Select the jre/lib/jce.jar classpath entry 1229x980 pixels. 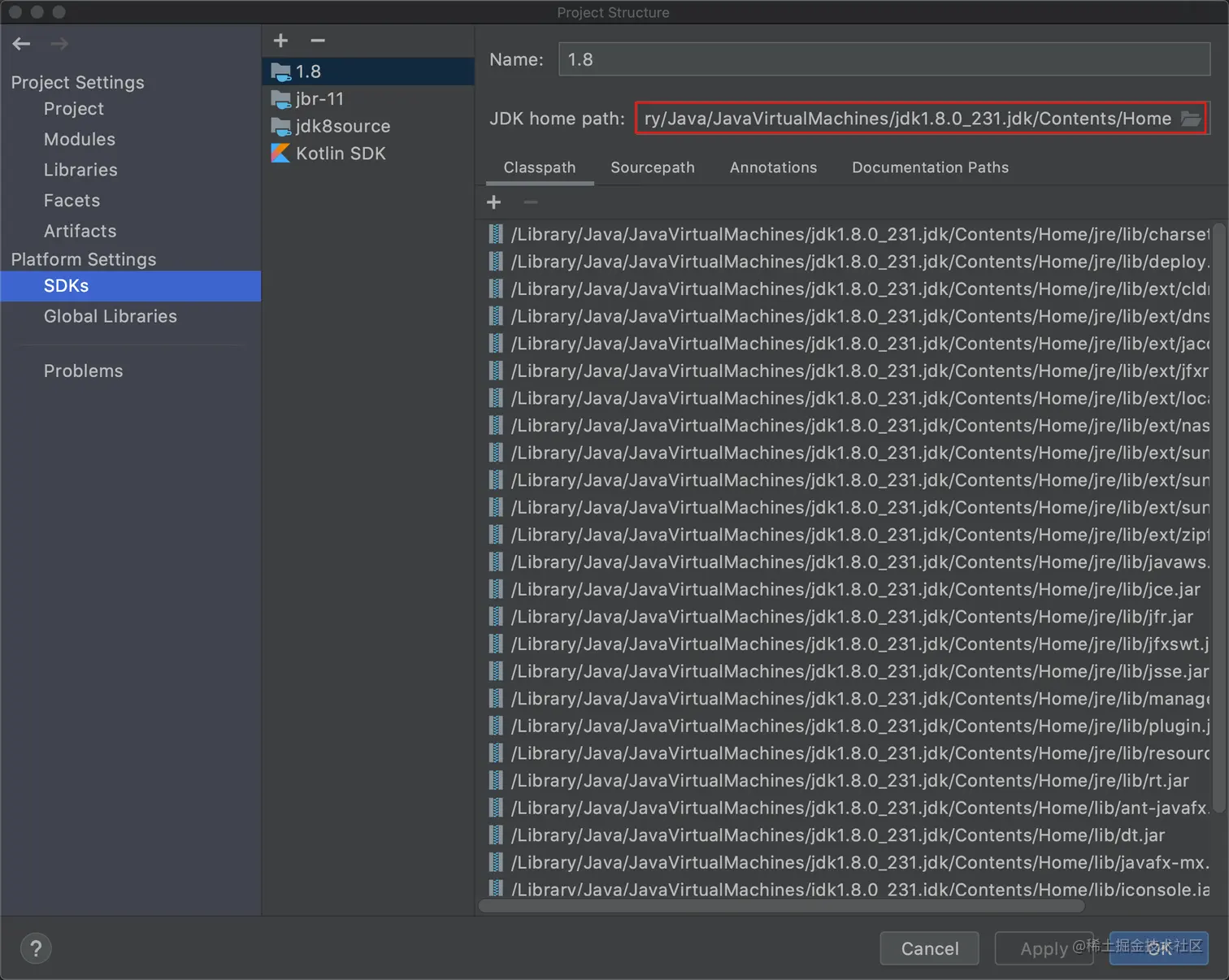coord(845,589)
